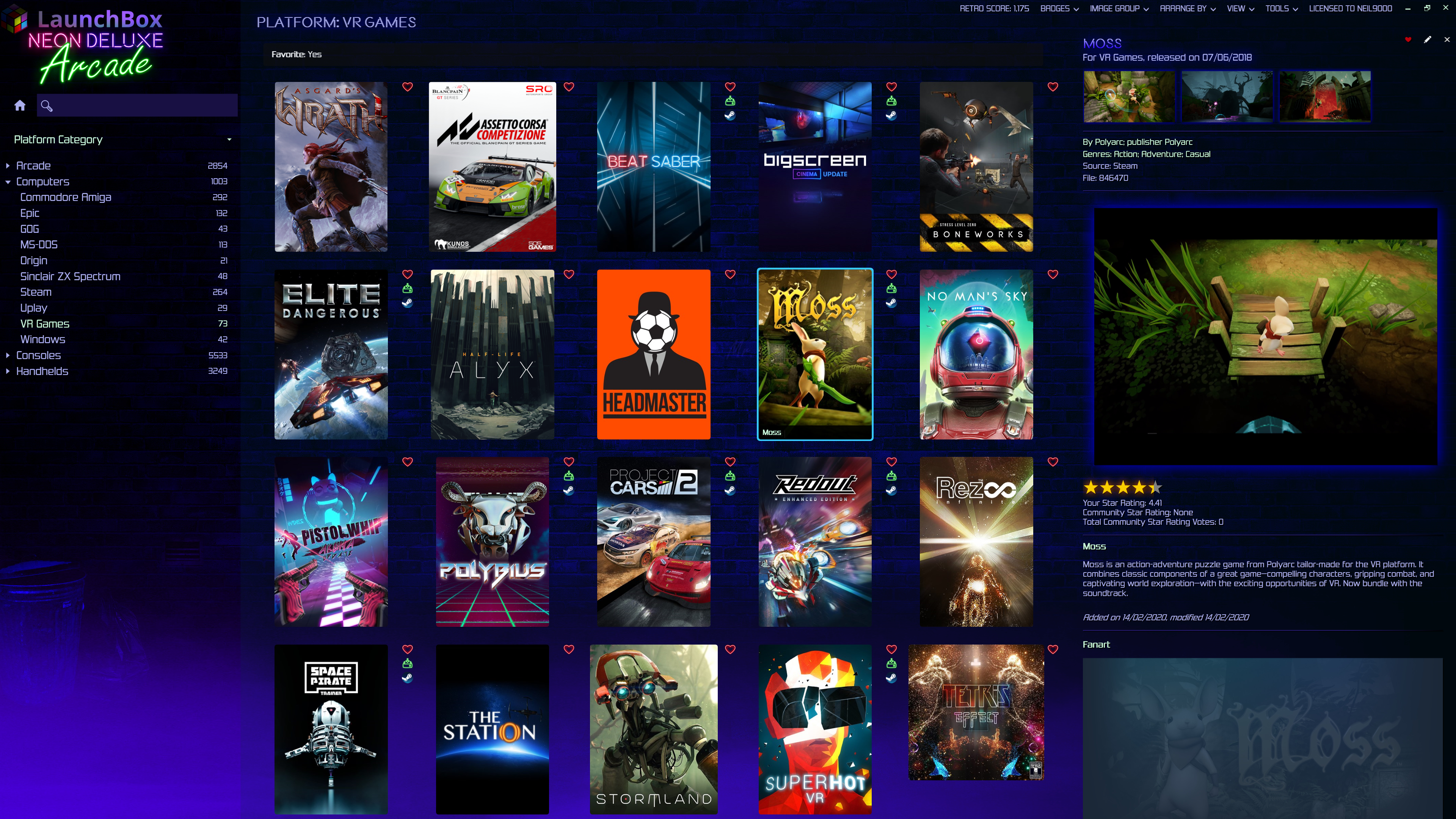Click the edit pencil icon for Moss details

(x=1428, y=39)
